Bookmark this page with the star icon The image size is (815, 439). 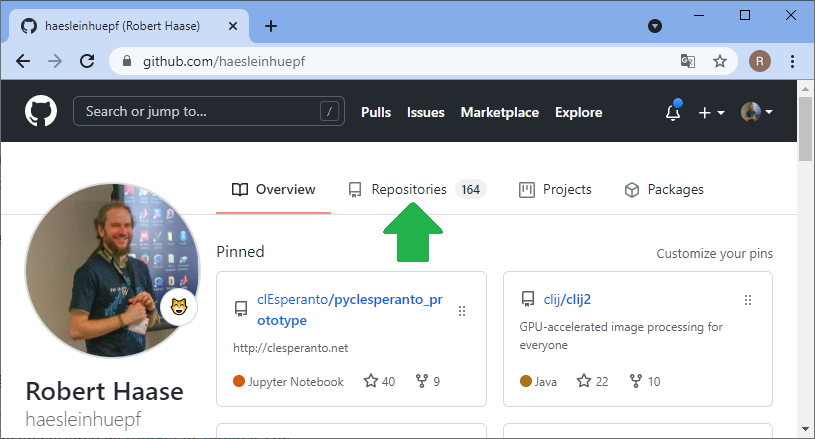(719, 61)
